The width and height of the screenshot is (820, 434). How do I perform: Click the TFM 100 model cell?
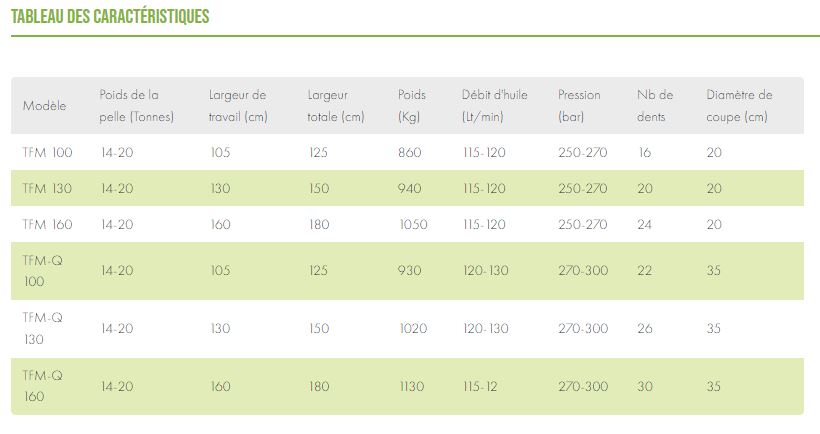(x=47, y=152)
